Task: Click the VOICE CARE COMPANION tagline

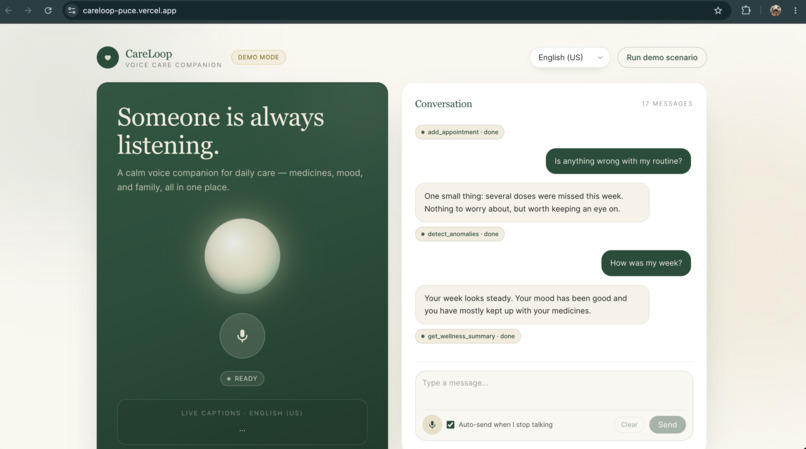Action: 174,65
